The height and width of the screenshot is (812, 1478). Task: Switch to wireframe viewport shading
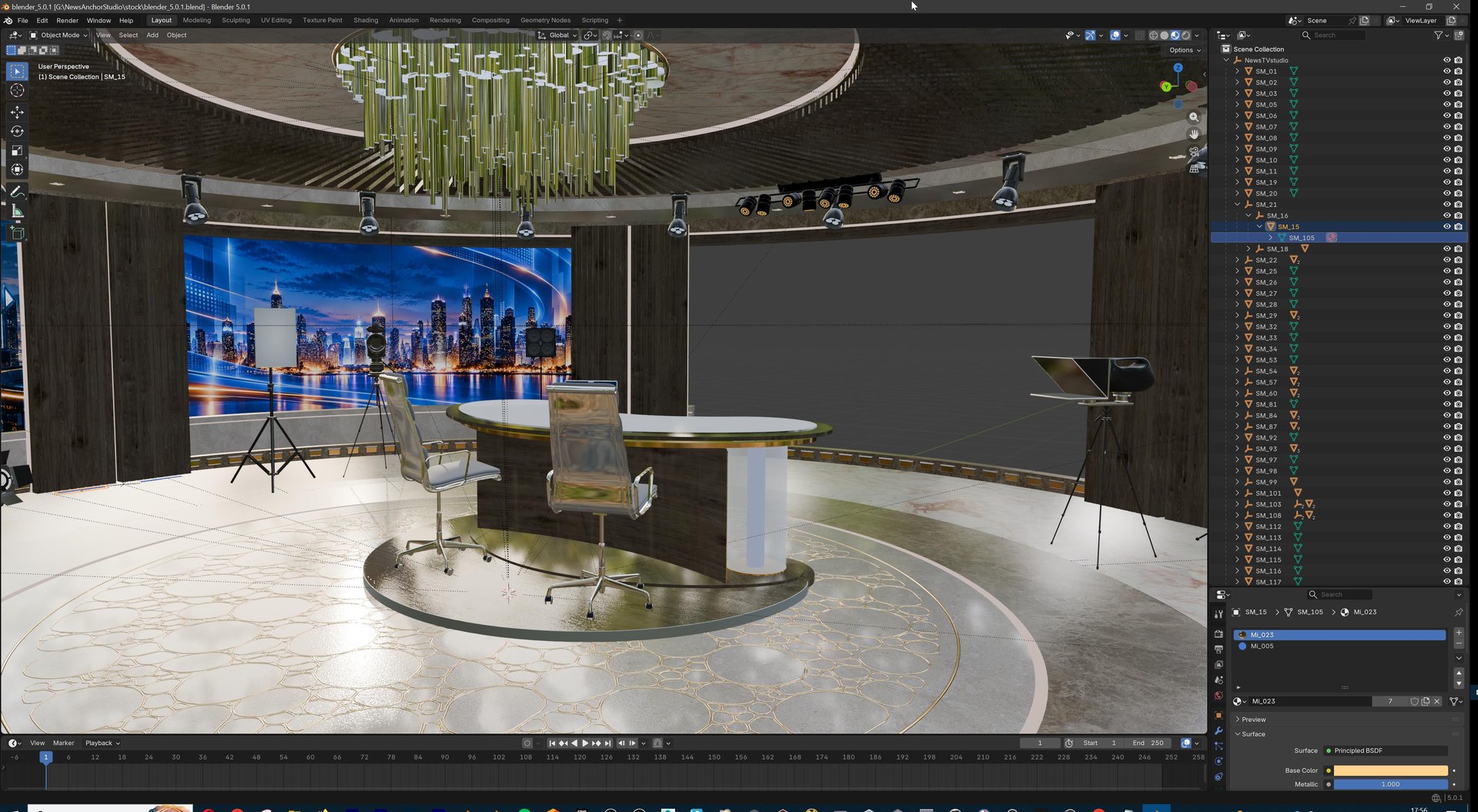[1153, 35]
